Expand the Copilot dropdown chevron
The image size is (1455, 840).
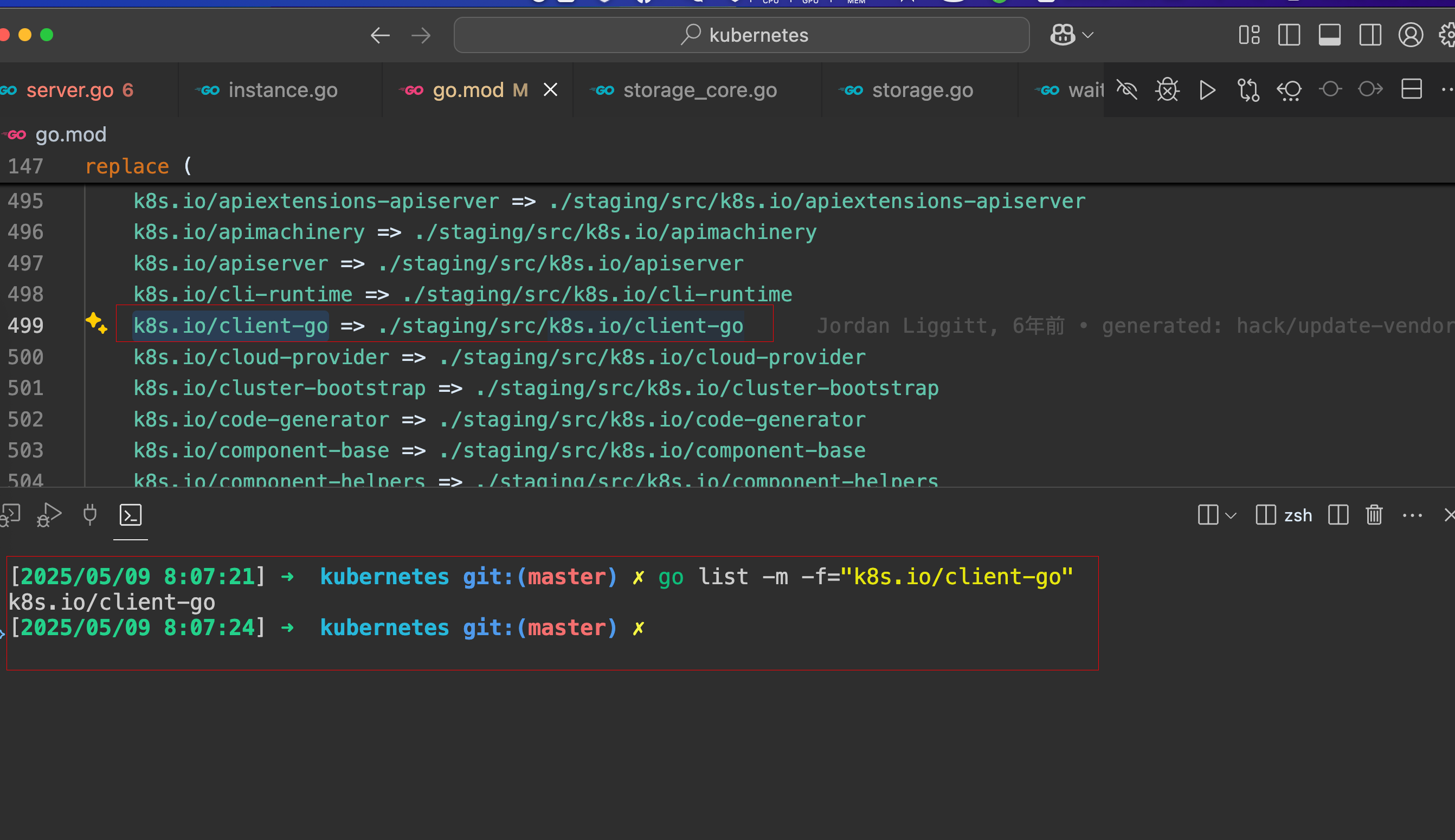(x=1088, y=35)
